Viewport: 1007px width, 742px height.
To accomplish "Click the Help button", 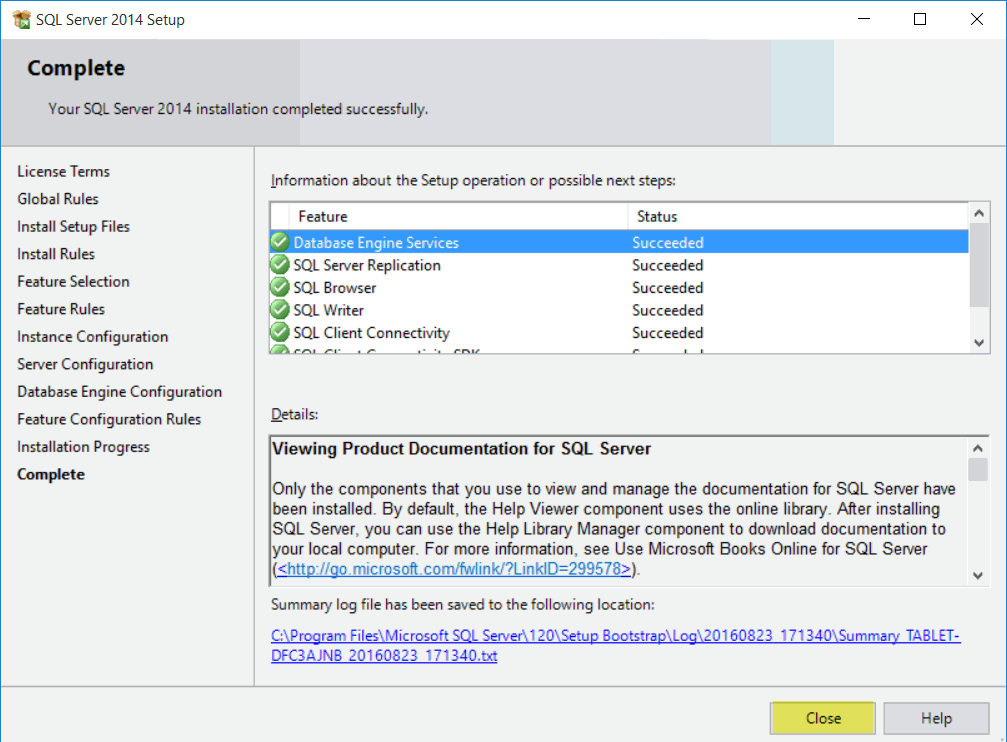I will [936, 718].
